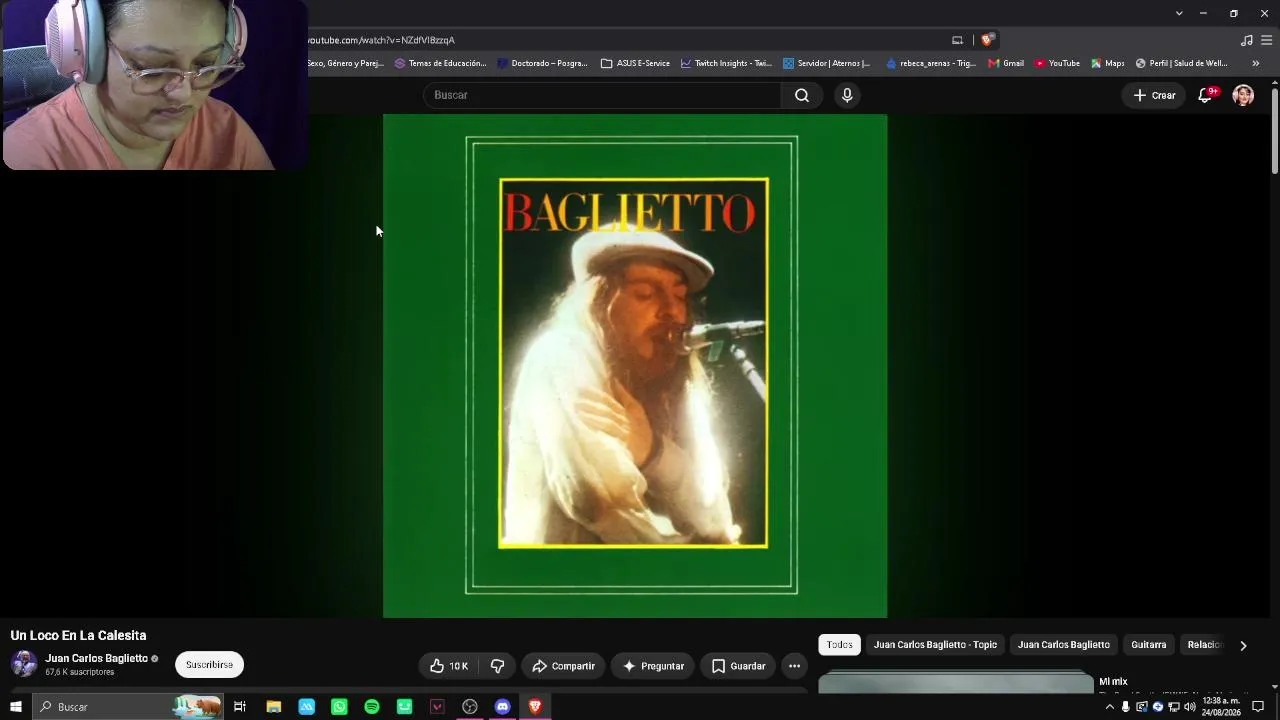Open OBS Studio from the taskbar
The width and height of the screenshot is (1280, 720).
[x=470, y=707]
